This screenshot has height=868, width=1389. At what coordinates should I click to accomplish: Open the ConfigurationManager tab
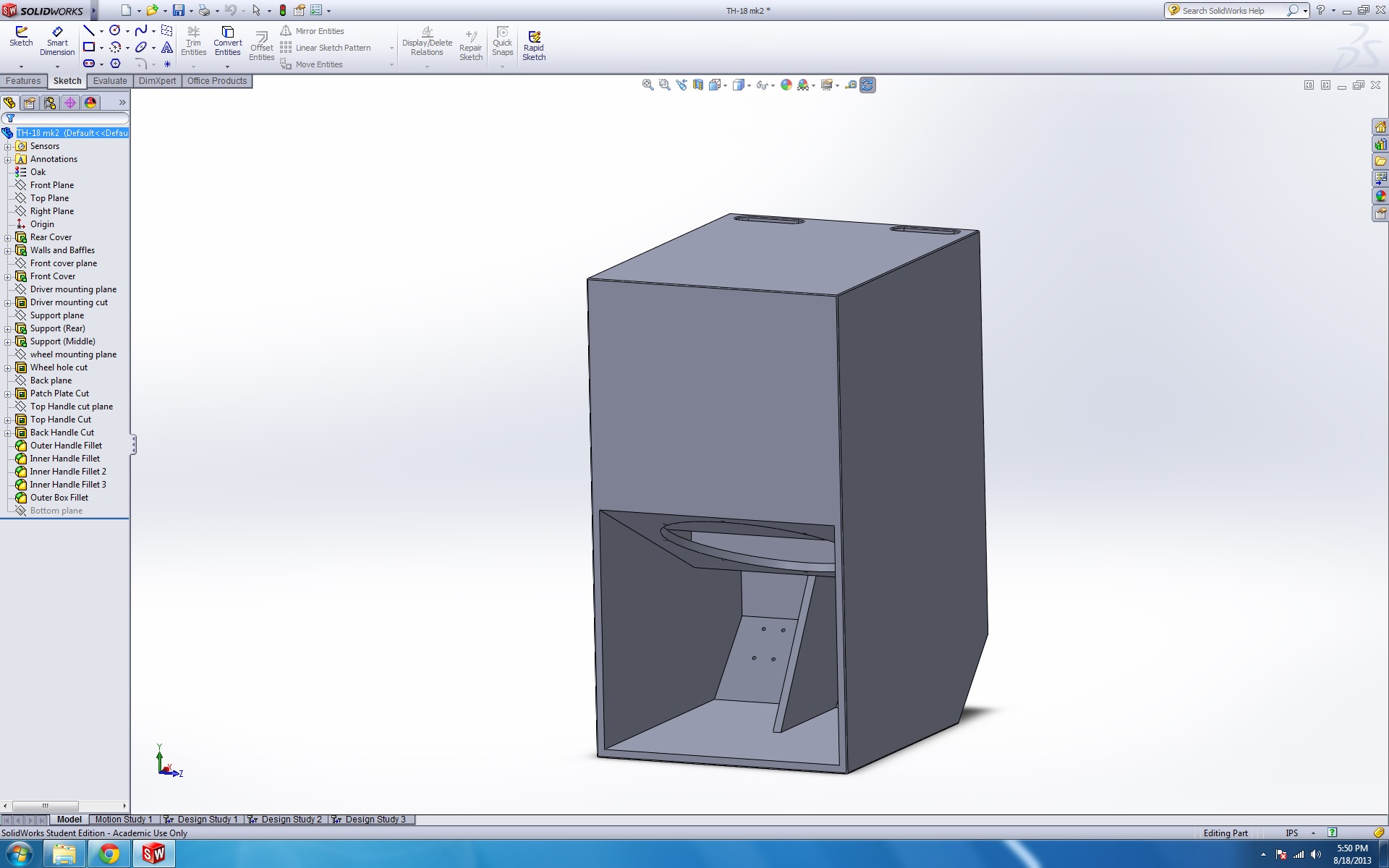click(x=50, y=103)
